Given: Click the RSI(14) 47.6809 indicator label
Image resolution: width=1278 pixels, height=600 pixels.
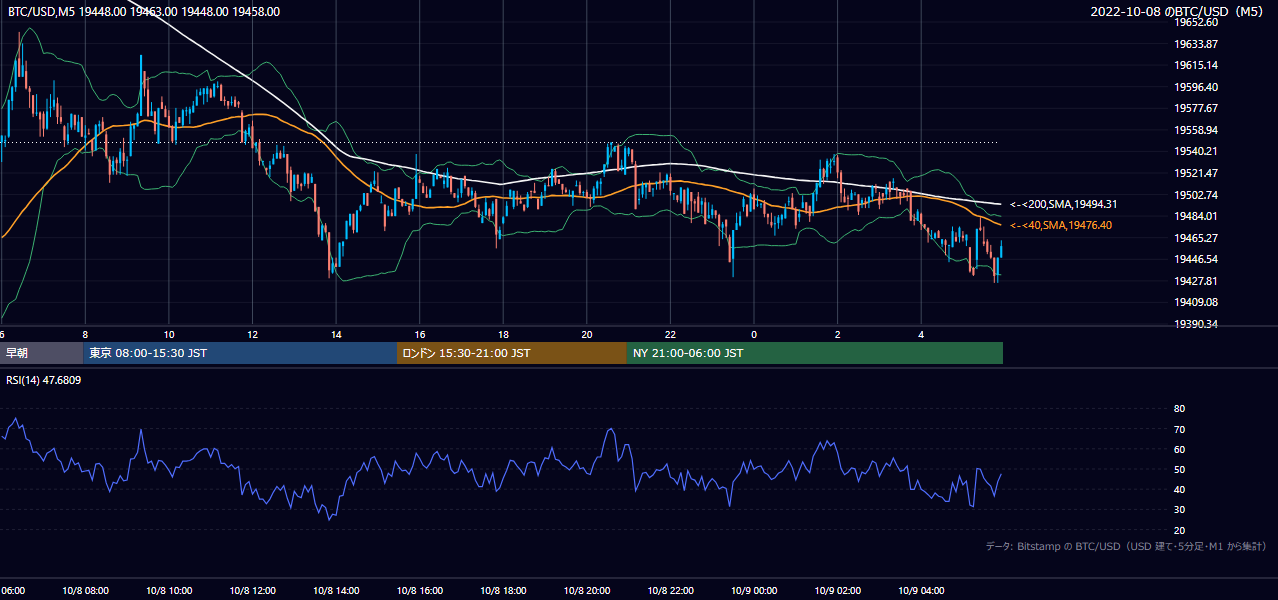Looking at the screenshot, I should point(44,380).
